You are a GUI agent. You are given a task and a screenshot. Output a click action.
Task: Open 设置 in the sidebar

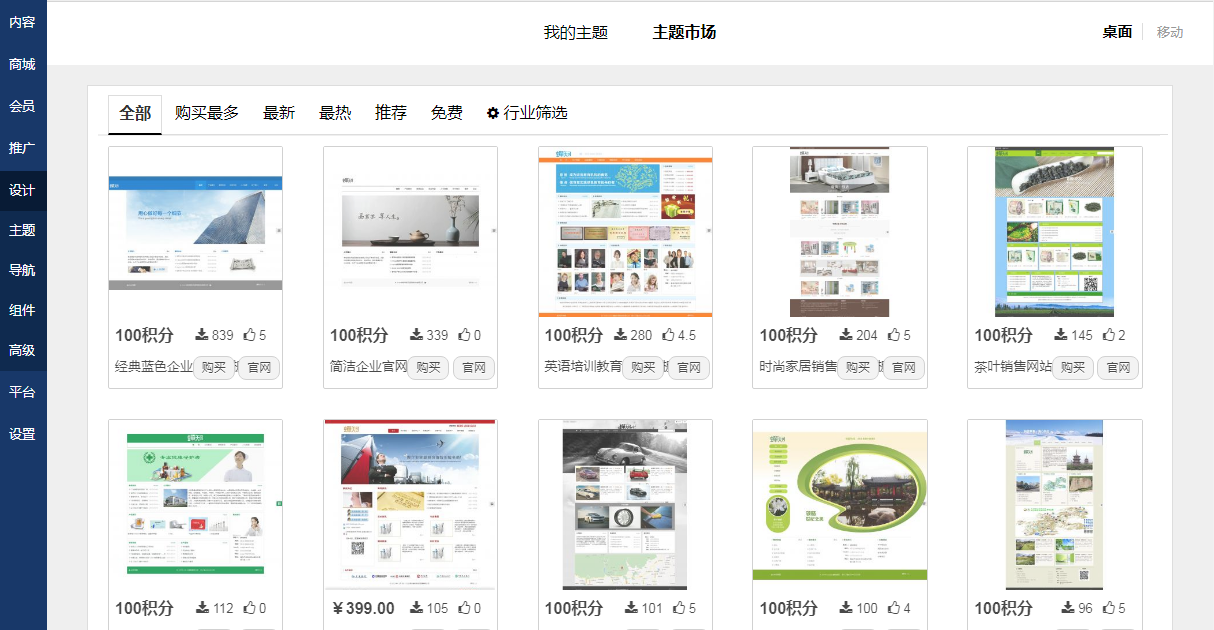[23, 434]
